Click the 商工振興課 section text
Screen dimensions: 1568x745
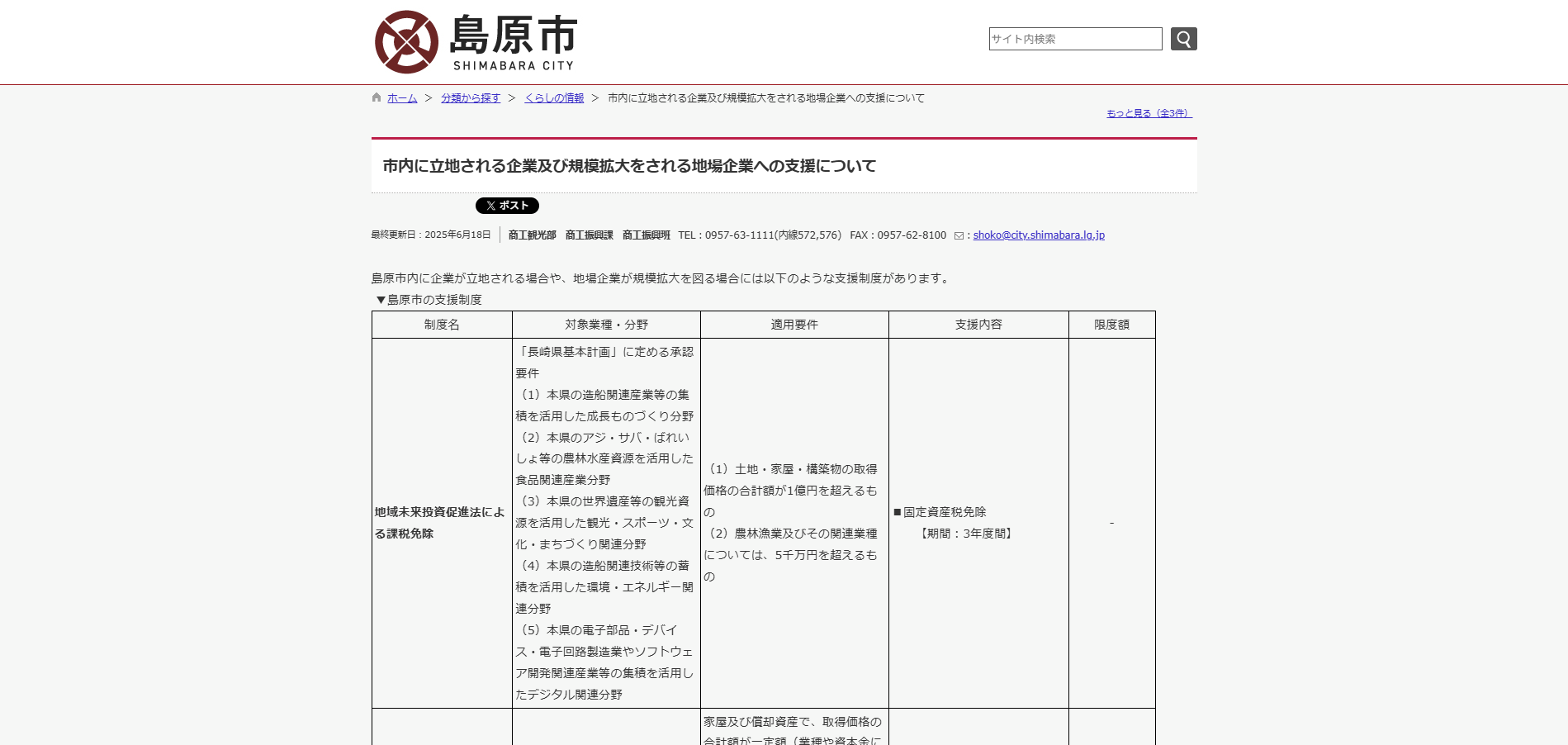[590, 235]
